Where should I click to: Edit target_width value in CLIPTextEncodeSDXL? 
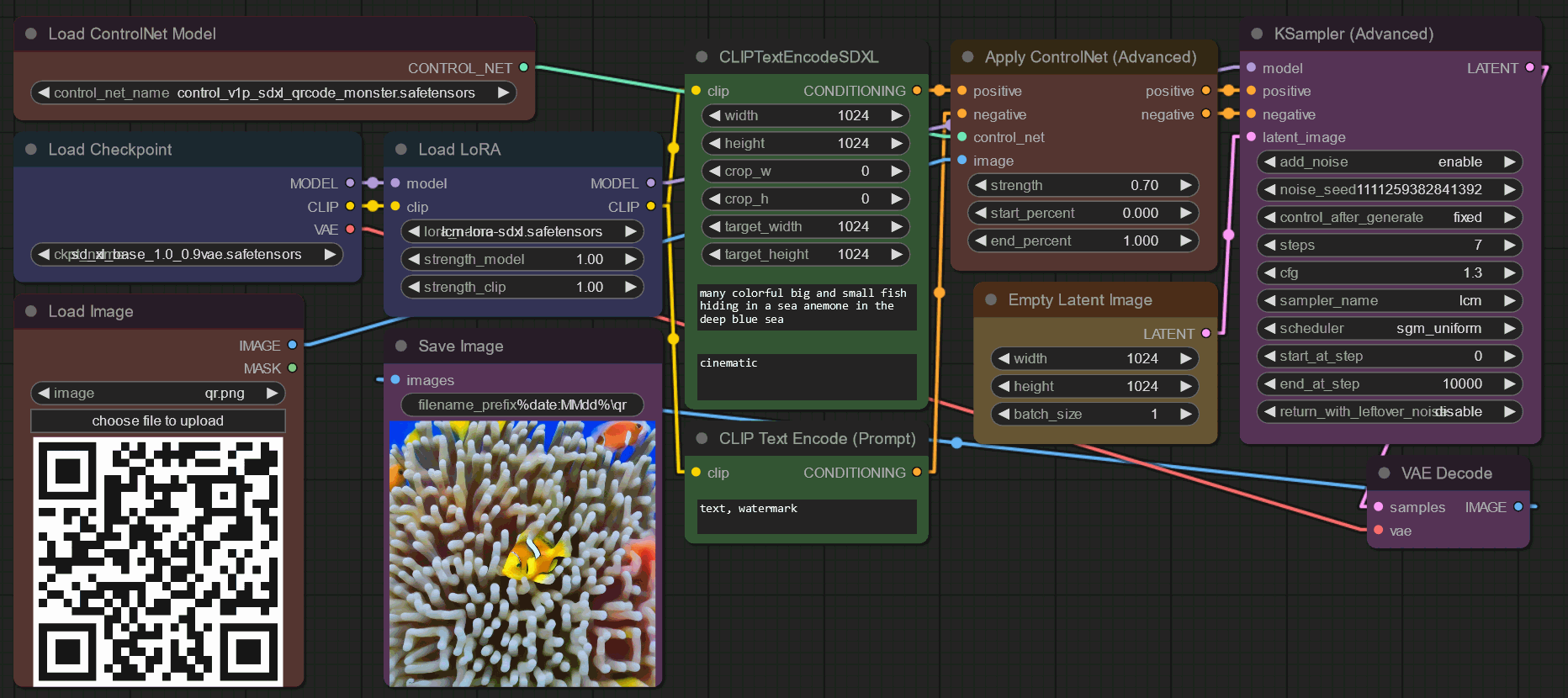[x=806, y=226]
